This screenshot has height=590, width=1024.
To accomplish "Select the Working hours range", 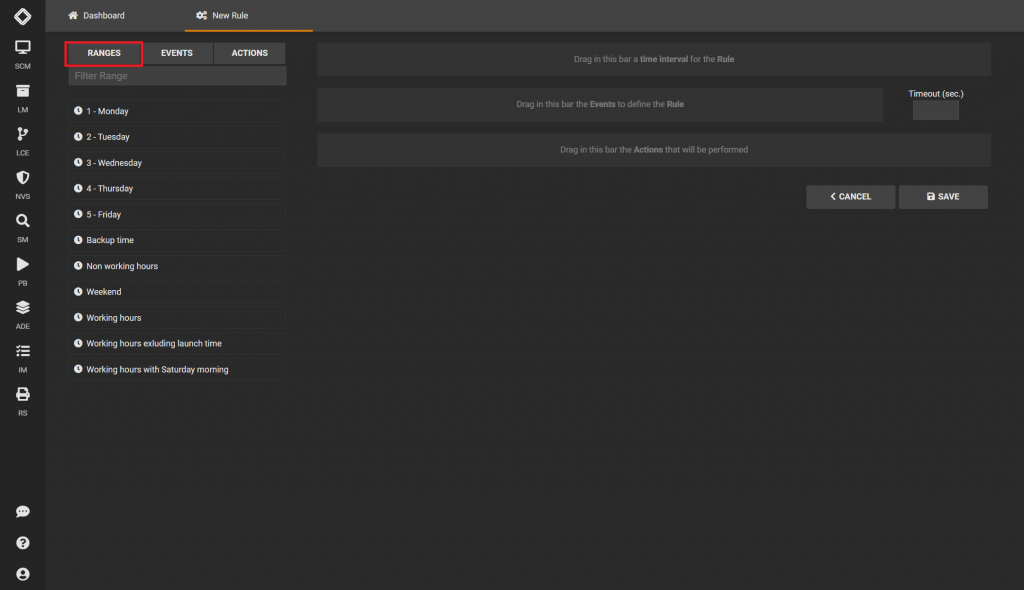I will [x=176, y=318].
